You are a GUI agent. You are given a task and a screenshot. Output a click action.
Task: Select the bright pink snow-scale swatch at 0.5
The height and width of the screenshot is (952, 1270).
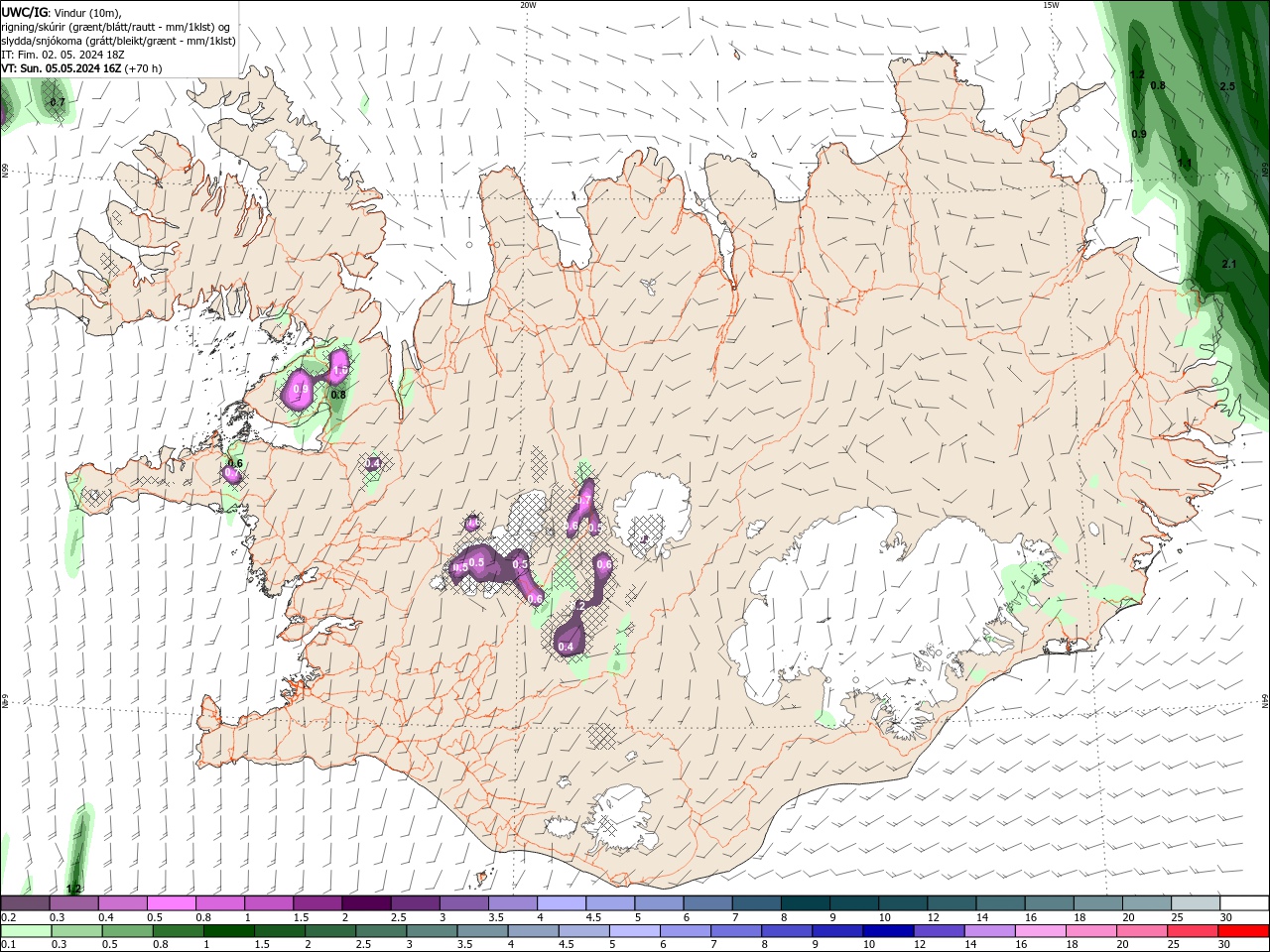click(x=171, y=903)
